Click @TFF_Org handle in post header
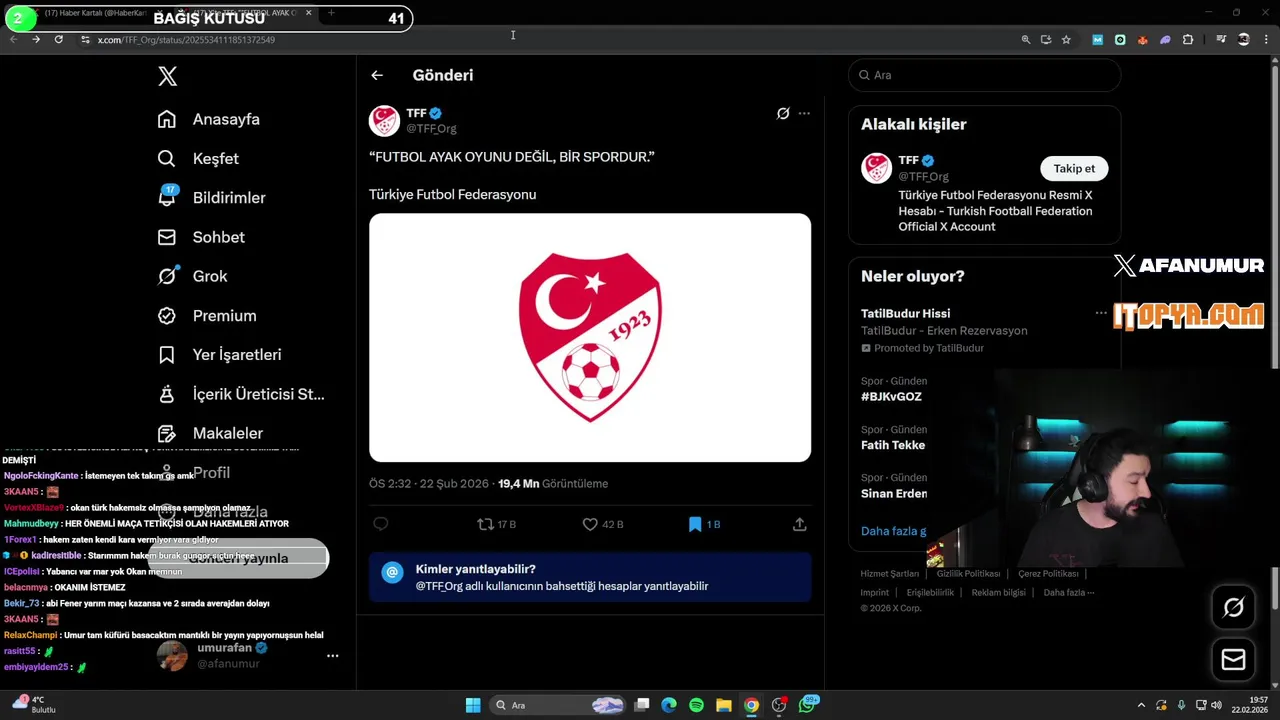 point(431,128)
